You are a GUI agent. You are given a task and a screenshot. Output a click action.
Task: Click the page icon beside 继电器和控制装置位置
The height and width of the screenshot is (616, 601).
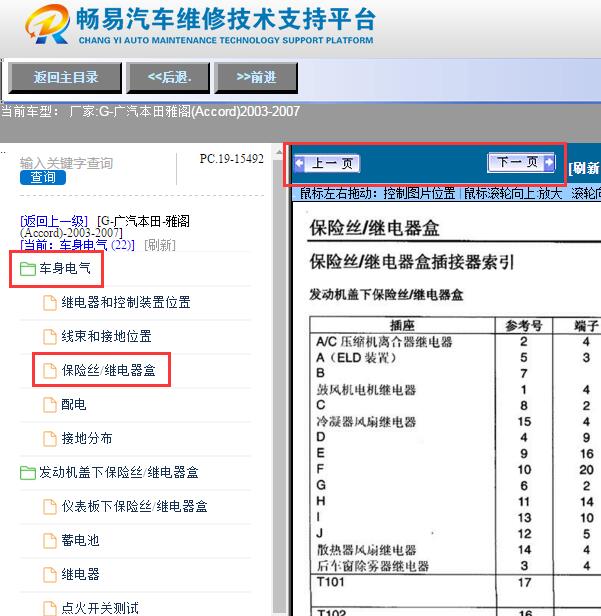point(50,303)
